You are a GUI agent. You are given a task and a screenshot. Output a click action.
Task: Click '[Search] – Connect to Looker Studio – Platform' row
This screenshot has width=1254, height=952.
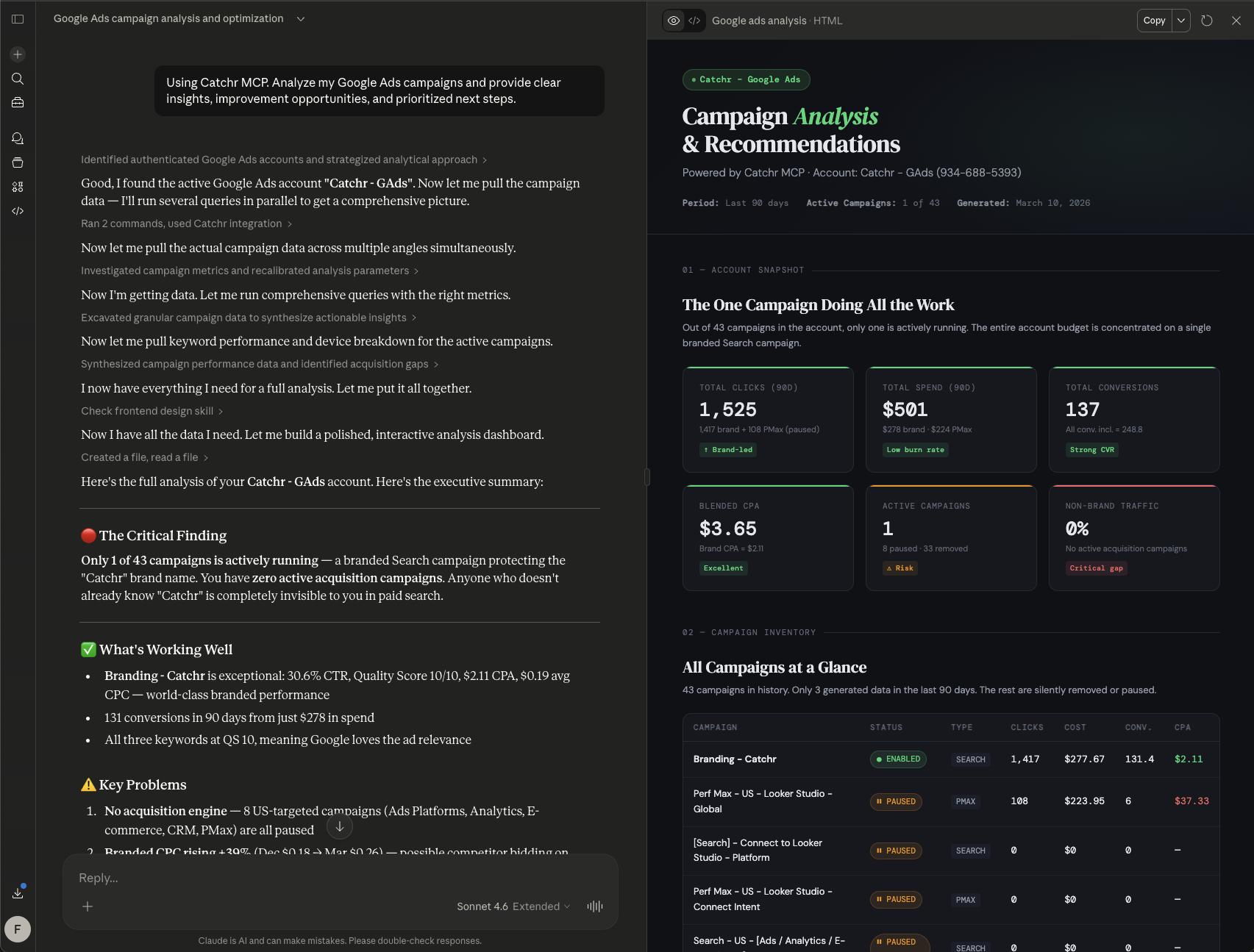[951, 851]
